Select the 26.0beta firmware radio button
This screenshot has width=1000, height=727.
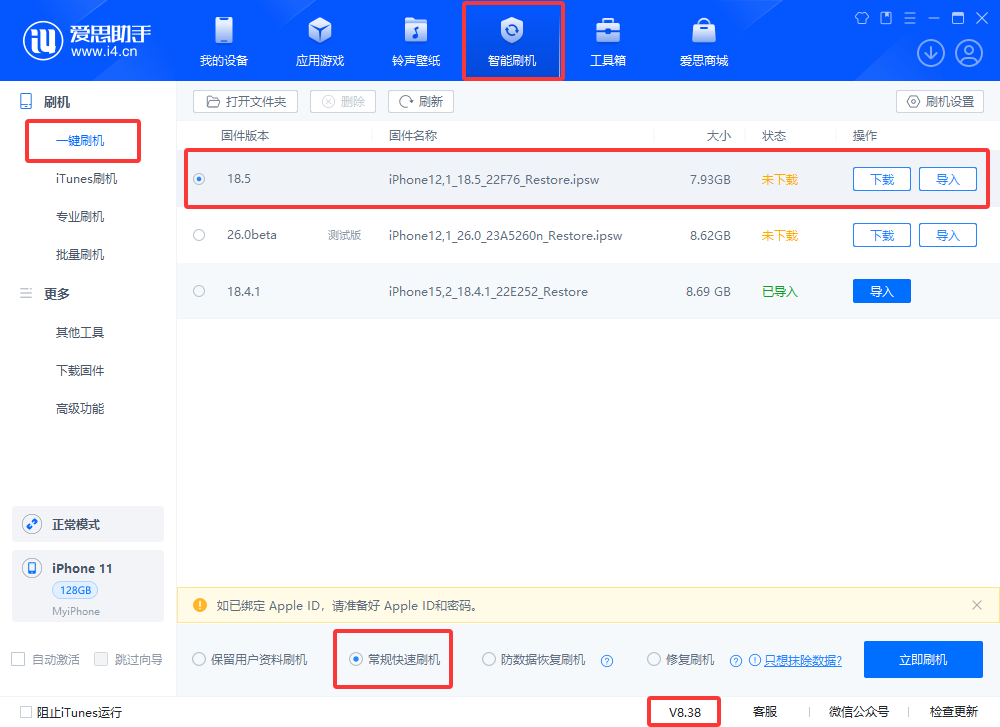[199, 235]
